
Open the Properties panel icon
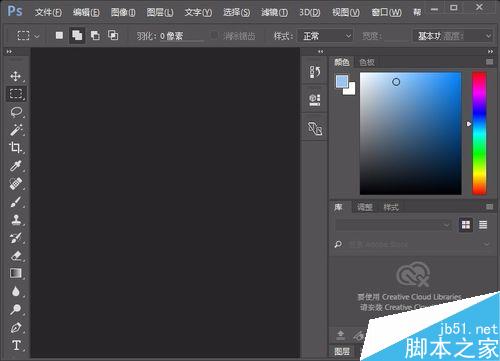coord(314,100)
